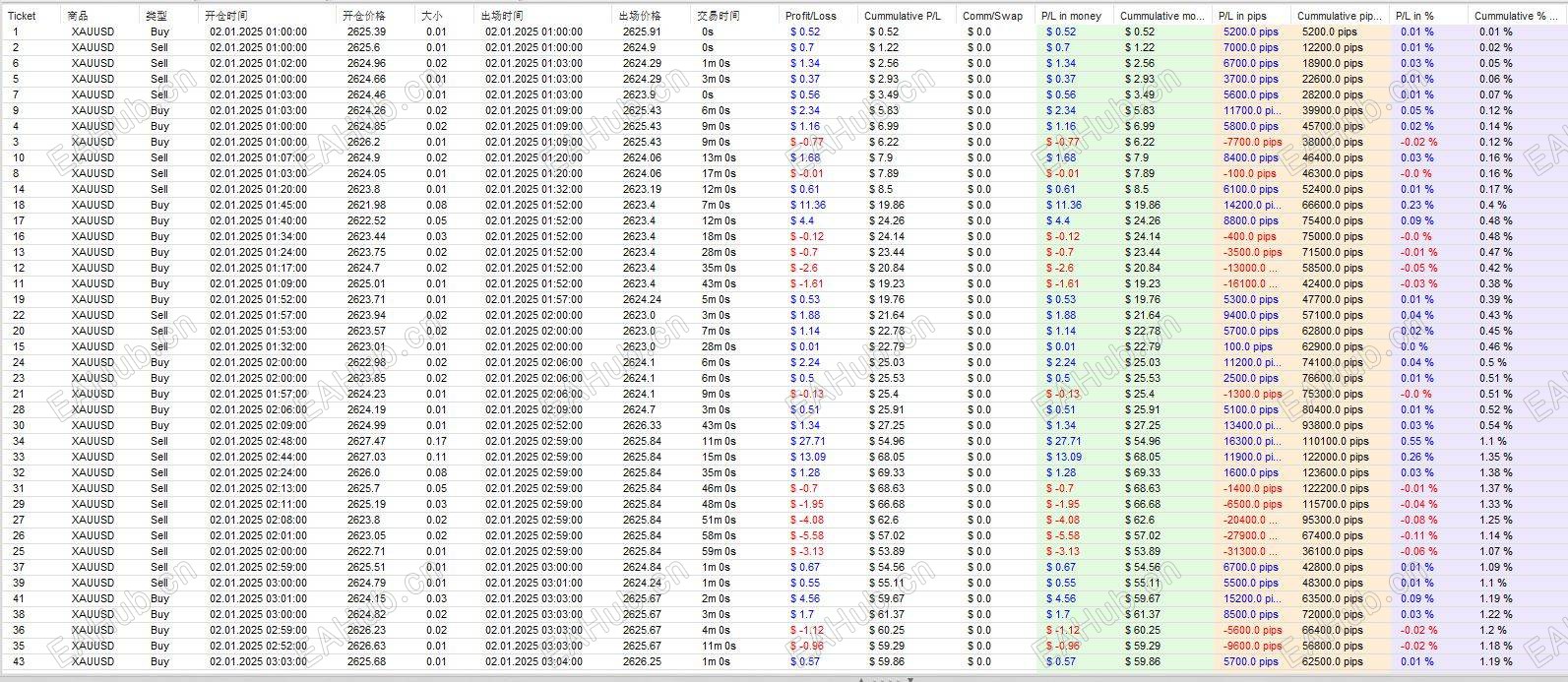The image size is (1568, 682).
Task: Select the opening price 2622.52
Action: tap(366, 220)
